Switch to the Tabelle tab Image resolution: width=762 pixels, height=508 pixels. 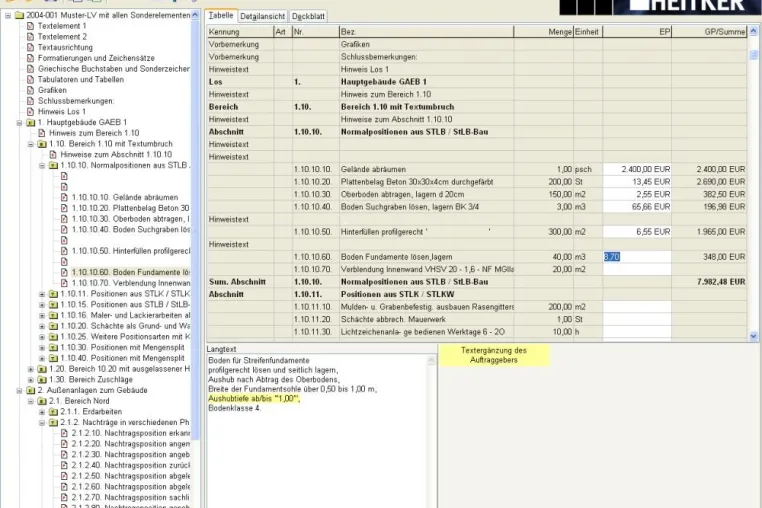[x=221, y=16]
